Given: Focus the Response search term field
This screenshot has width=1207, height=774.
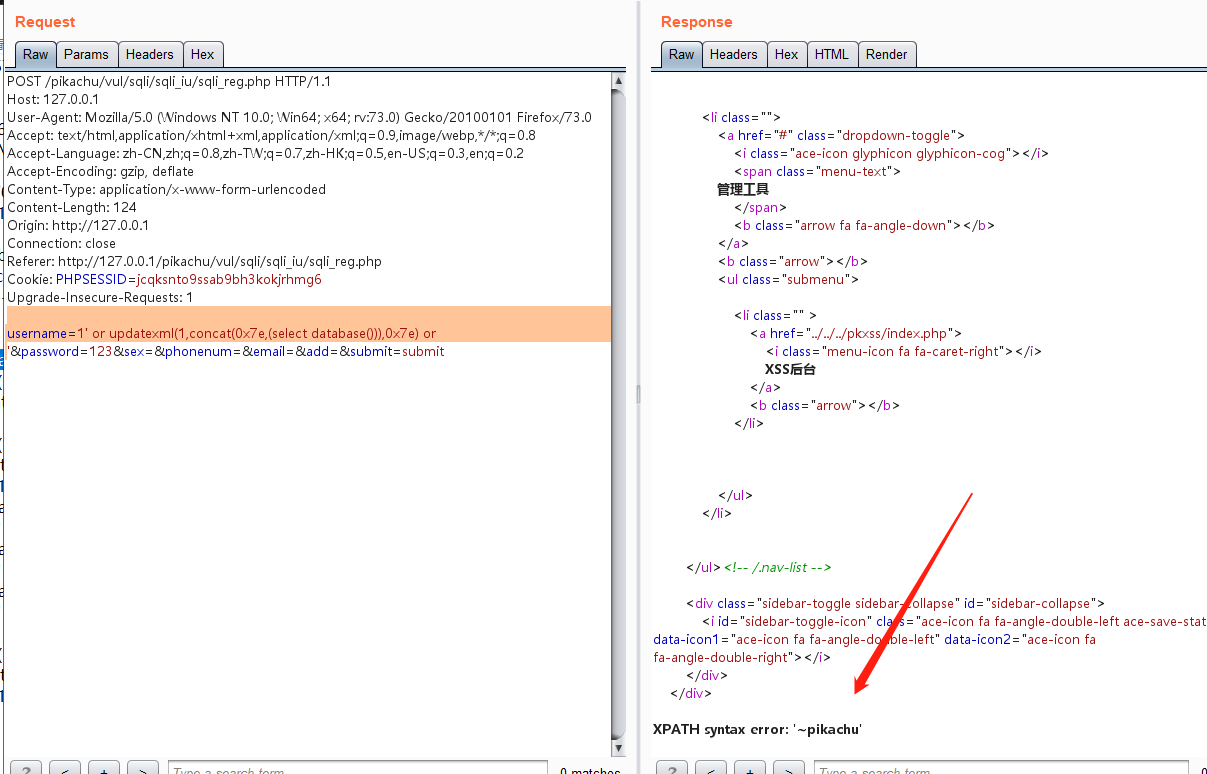Looking at the screenshot, I should coord(1000,769).
